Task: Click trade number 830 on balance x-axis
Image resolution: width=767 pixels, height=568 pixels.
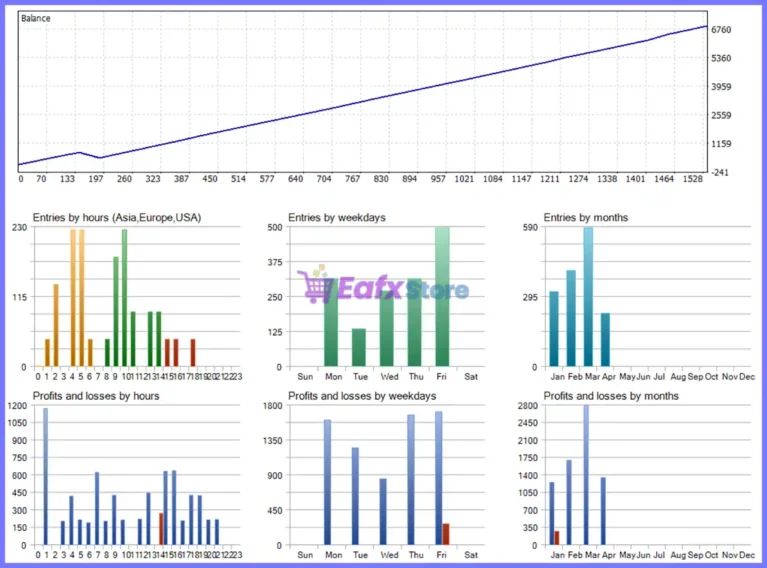Action: 381,179
